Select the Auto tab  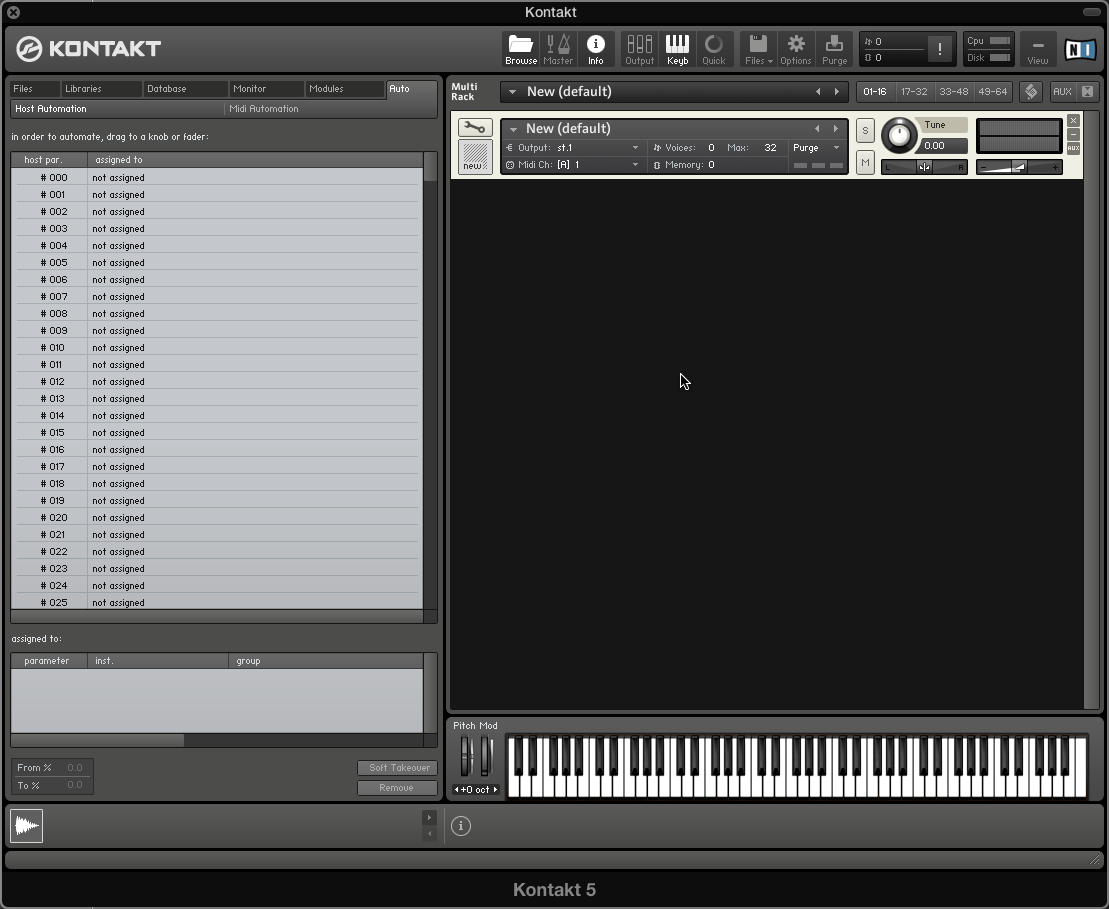pyautogui.click(x=411, y=89)
